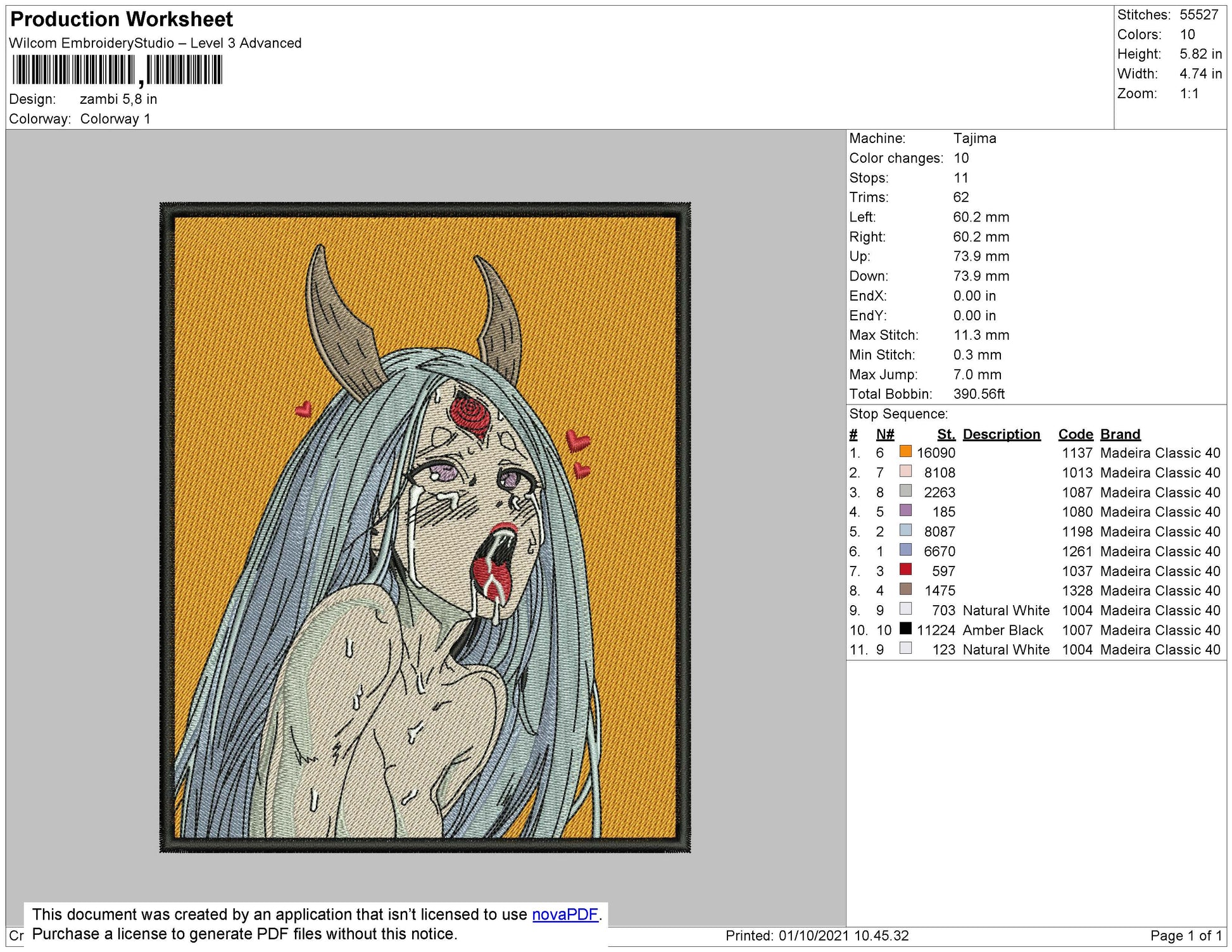
Task: Click the embroidery design preview image
Action: [x=425, y=527]
